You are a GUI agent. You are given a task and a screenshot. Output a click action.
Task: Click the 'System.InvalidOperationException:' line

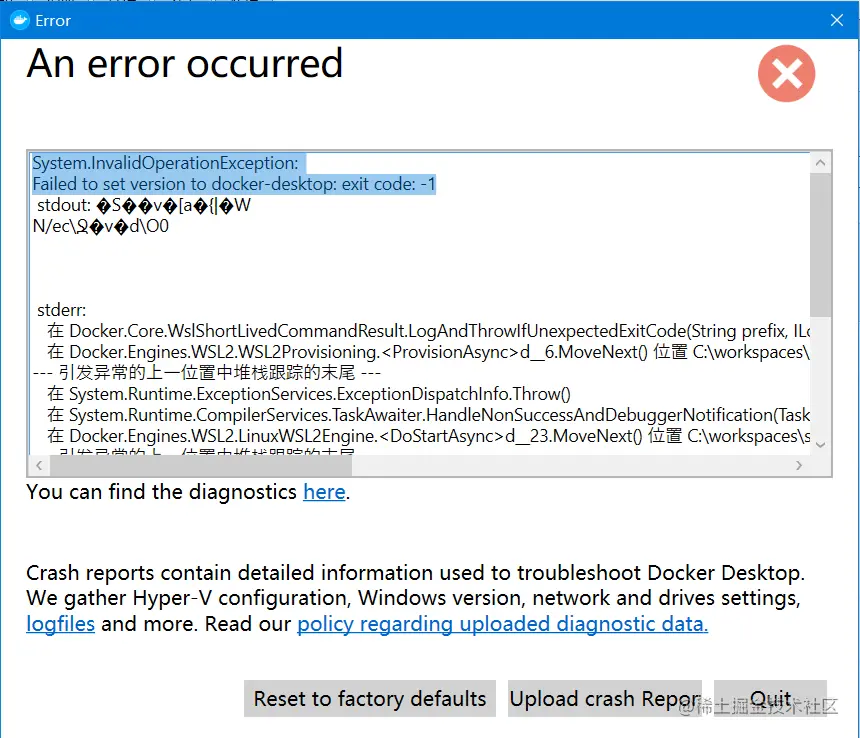click(165, 163)
